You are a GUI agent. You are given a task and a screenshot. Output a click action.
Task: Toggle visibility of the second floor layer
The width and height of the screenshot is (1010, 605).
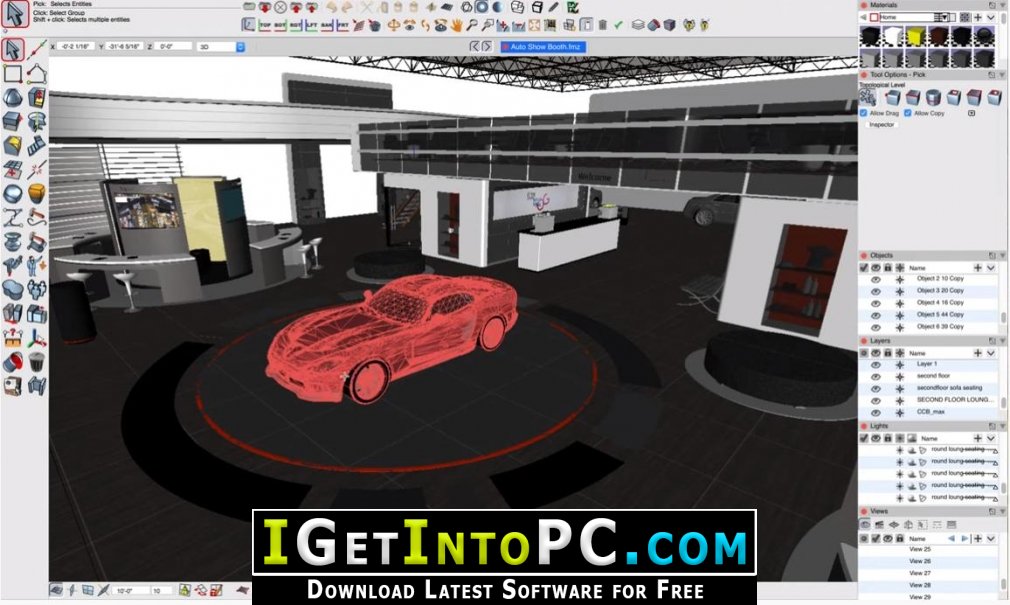point(876,376)
